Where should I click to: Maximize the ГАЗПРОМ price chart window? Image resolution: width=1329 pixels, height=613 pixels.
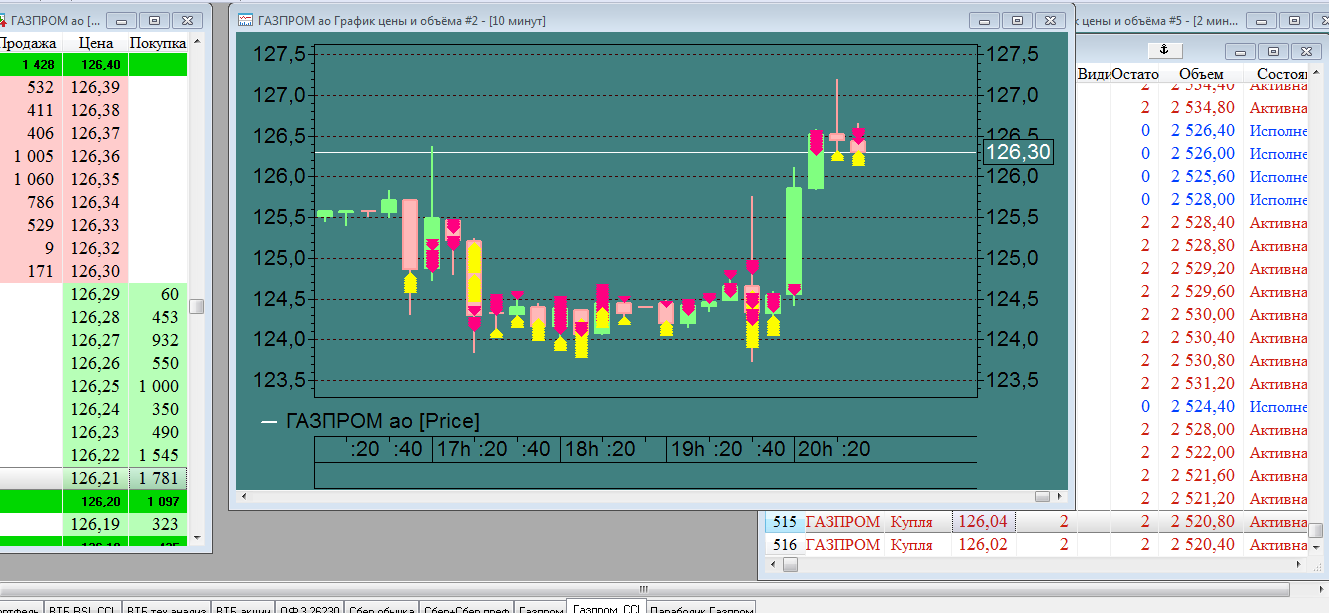pos(1018,20)
